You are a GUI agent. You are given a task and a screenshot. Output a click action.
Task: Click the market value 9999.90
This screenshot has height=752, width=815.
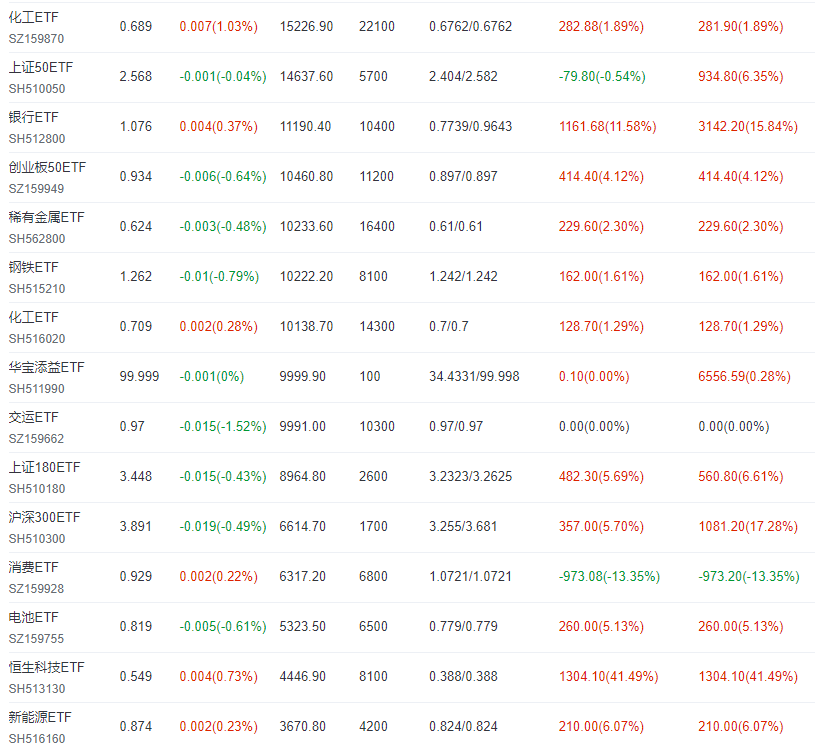pyautogui.click(x=303, y=376)
